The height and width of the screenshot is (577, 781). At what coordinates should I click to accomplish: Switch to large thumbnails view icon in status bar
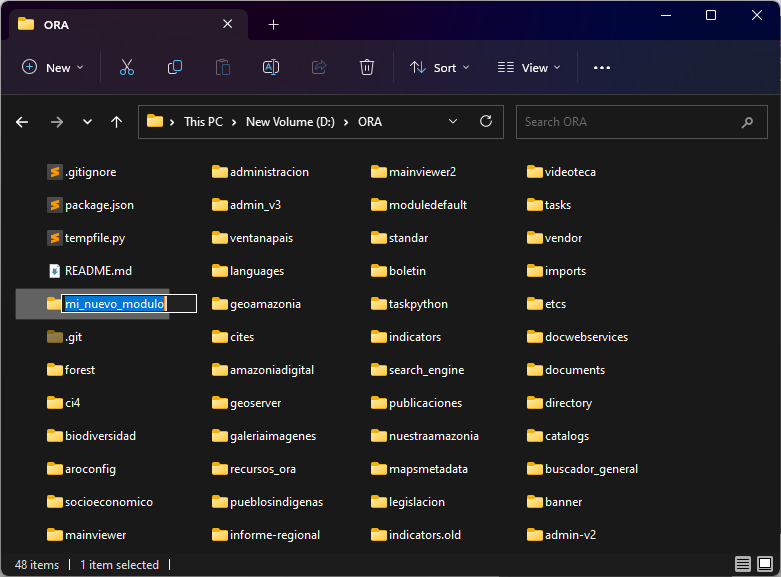coord(765,564)
